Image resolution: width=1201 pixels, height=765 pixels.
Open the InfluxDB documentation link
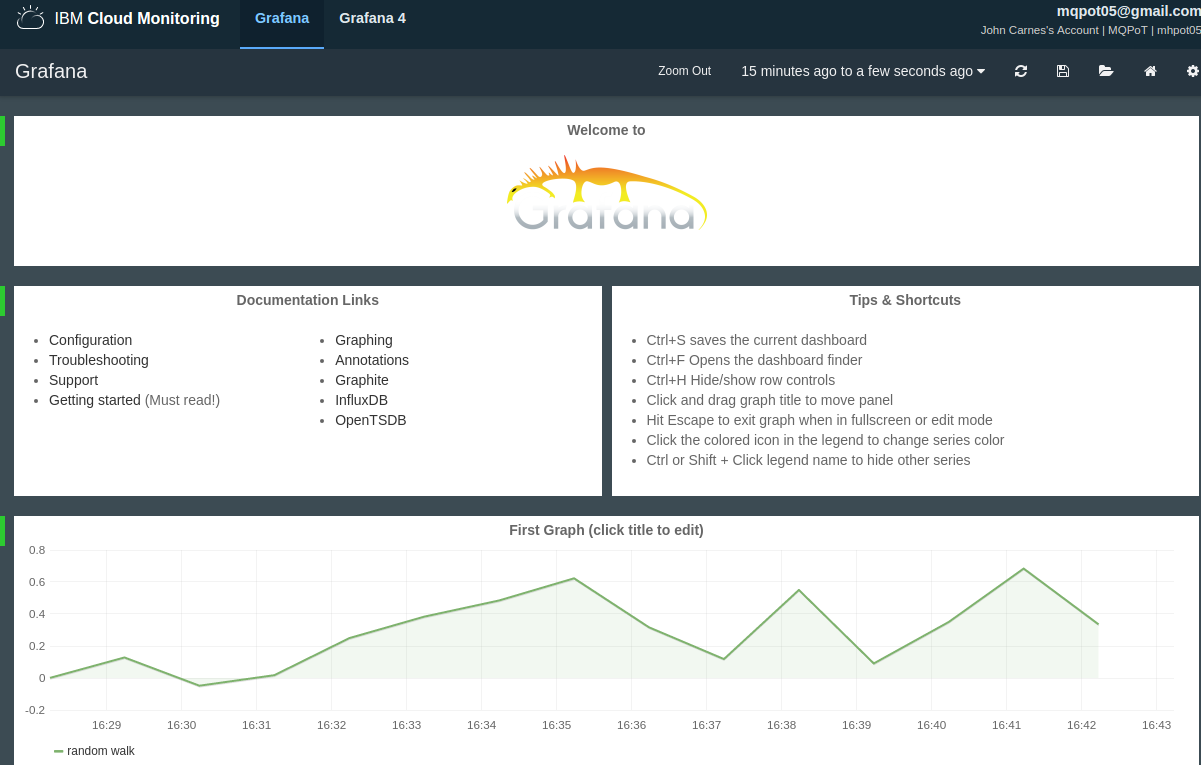coord(361,400)
